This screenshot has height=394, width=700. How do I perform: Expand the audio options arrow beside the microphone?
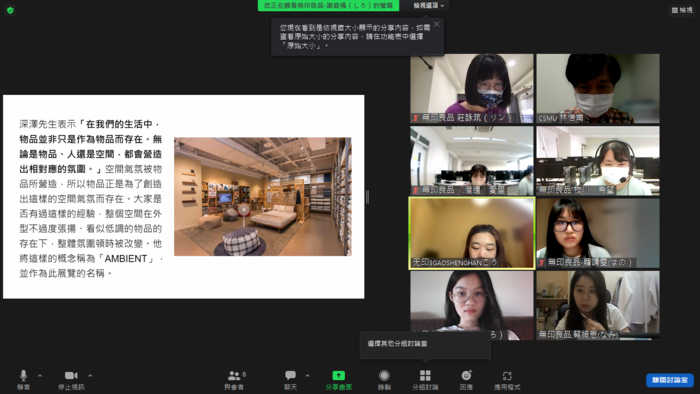(40, 376)
